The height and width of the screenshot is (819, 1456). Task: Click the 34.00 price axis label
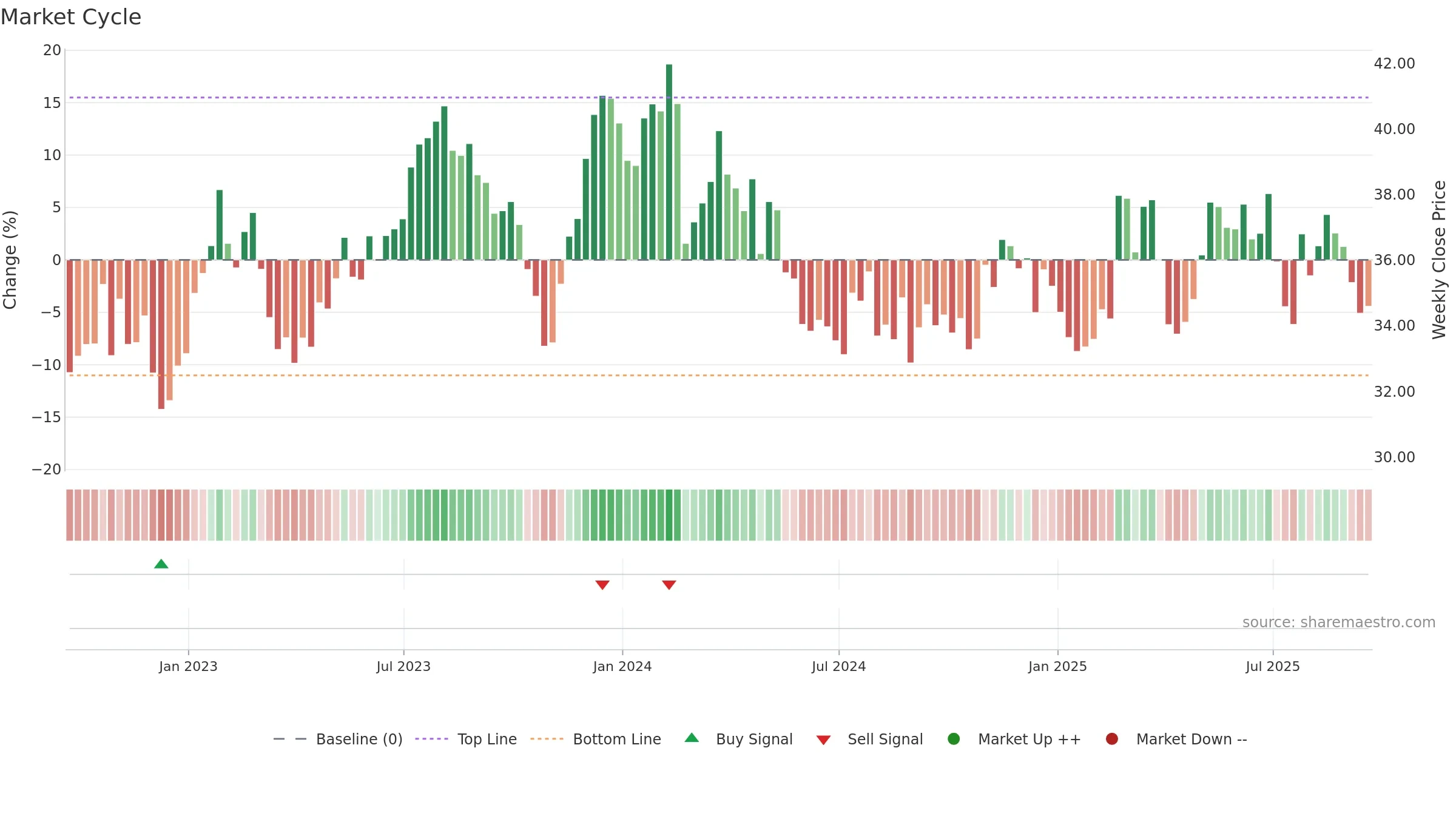tap(1394, 326)
